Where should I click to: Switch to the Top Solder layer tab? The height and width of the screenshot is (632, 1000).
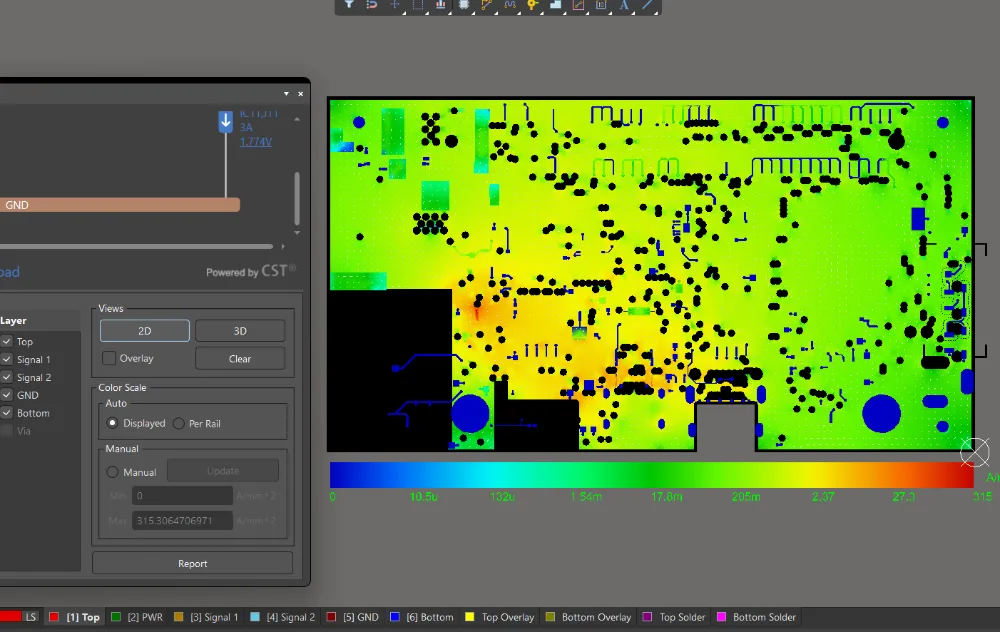click(x=674, y=617)
